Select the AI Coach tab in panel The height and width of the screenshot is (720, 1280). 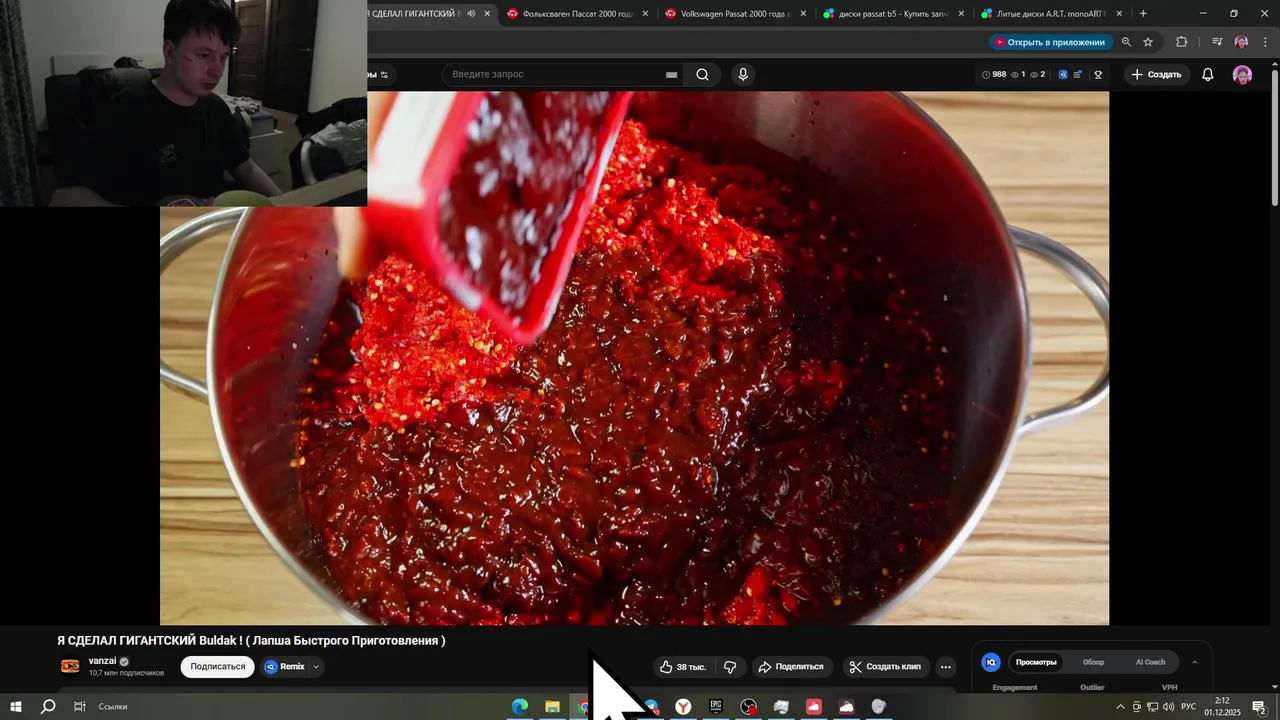[1150, 662]
